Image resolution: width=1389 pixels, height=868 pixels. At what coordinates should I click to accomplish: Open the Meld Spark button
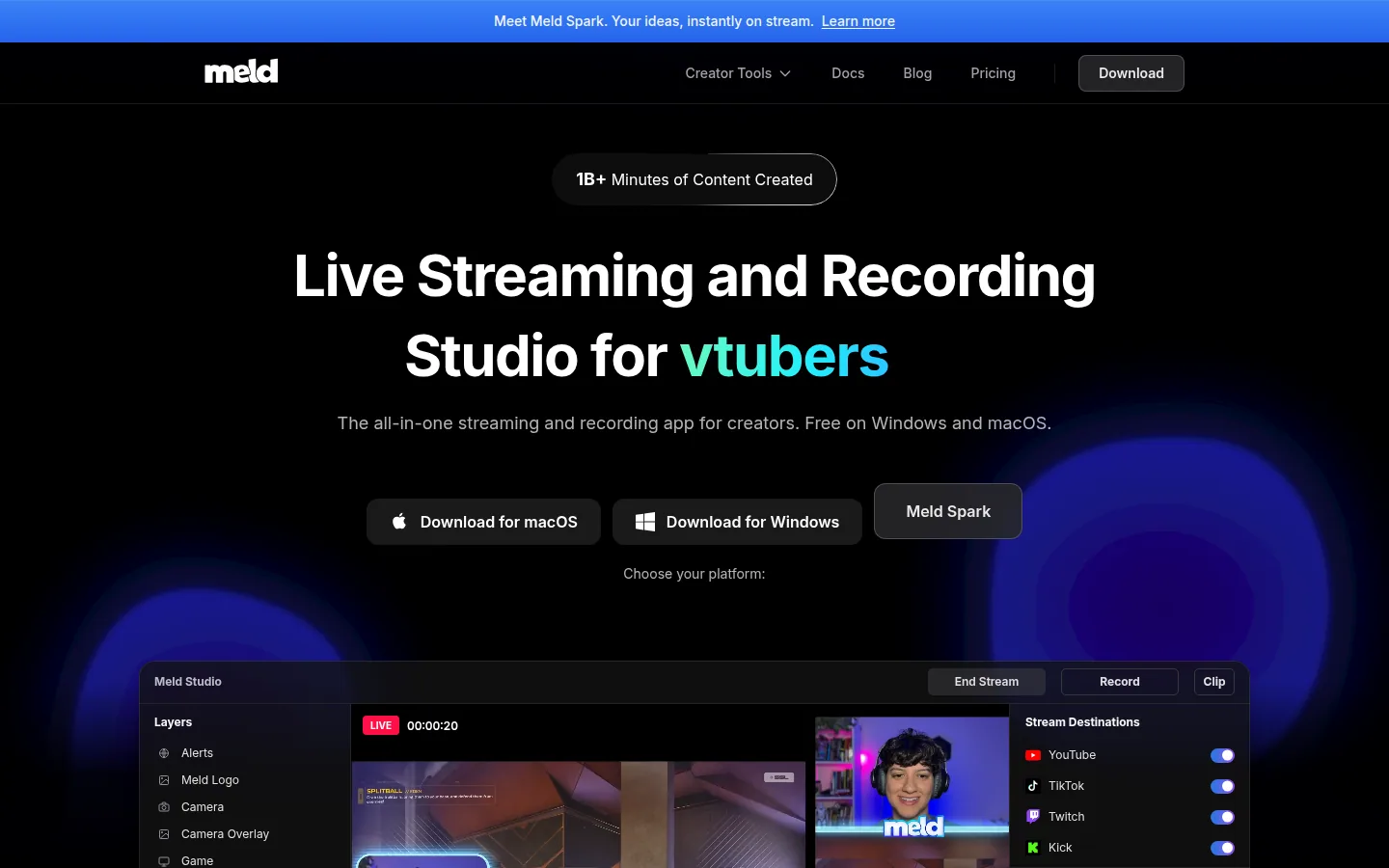(x=947, y=511)
